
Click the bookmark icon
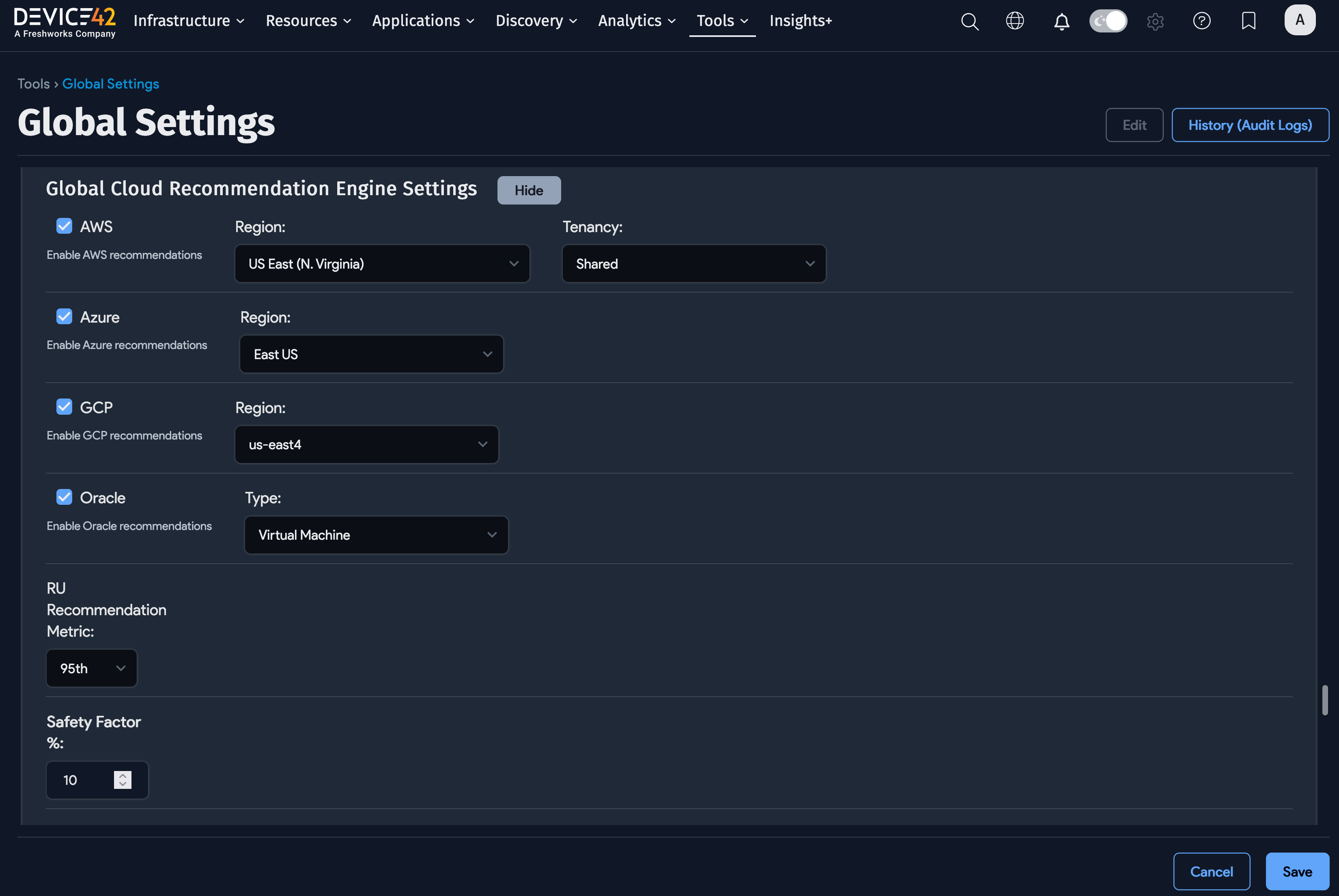[1248, 21]
